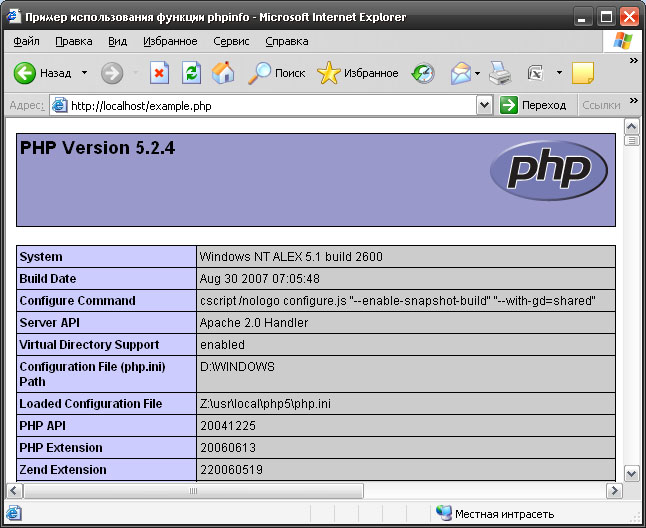Click the horizontal scrollbar thumb
The width and height of the screenshot is (646, 528).
pos(193,491)
